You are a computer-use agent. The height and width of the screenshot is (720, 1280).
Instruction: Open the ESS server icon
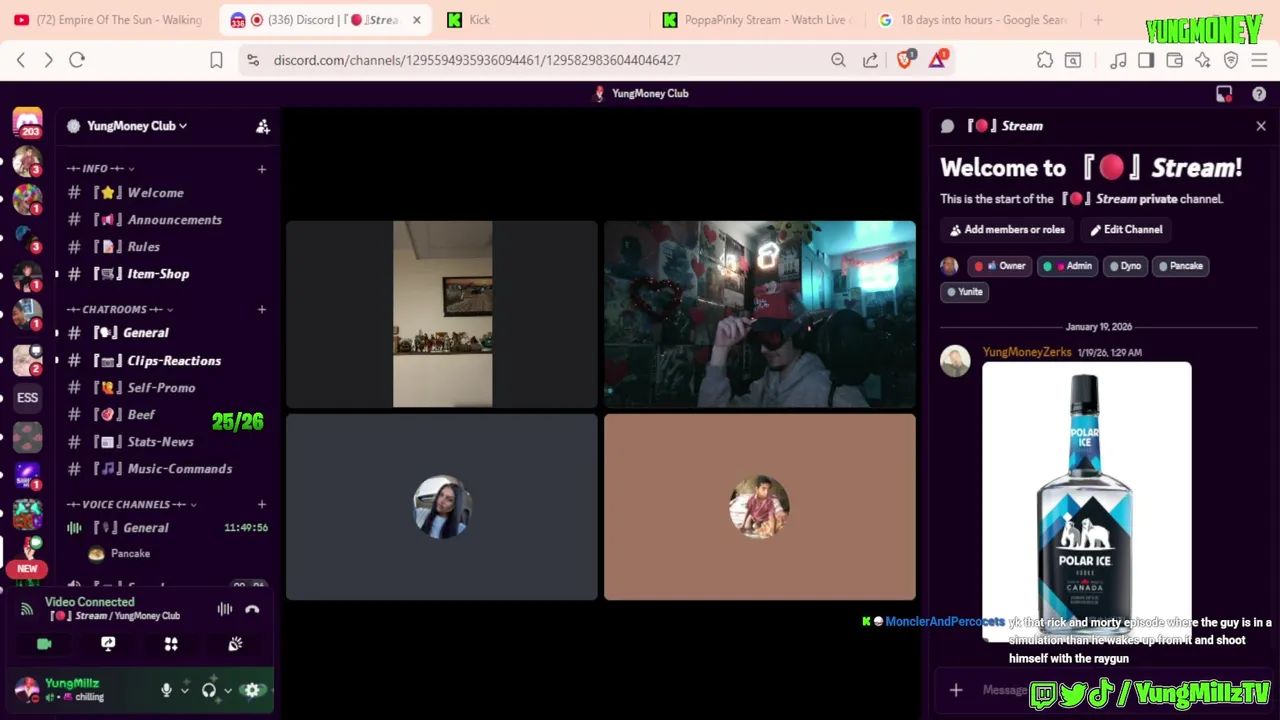27,397
